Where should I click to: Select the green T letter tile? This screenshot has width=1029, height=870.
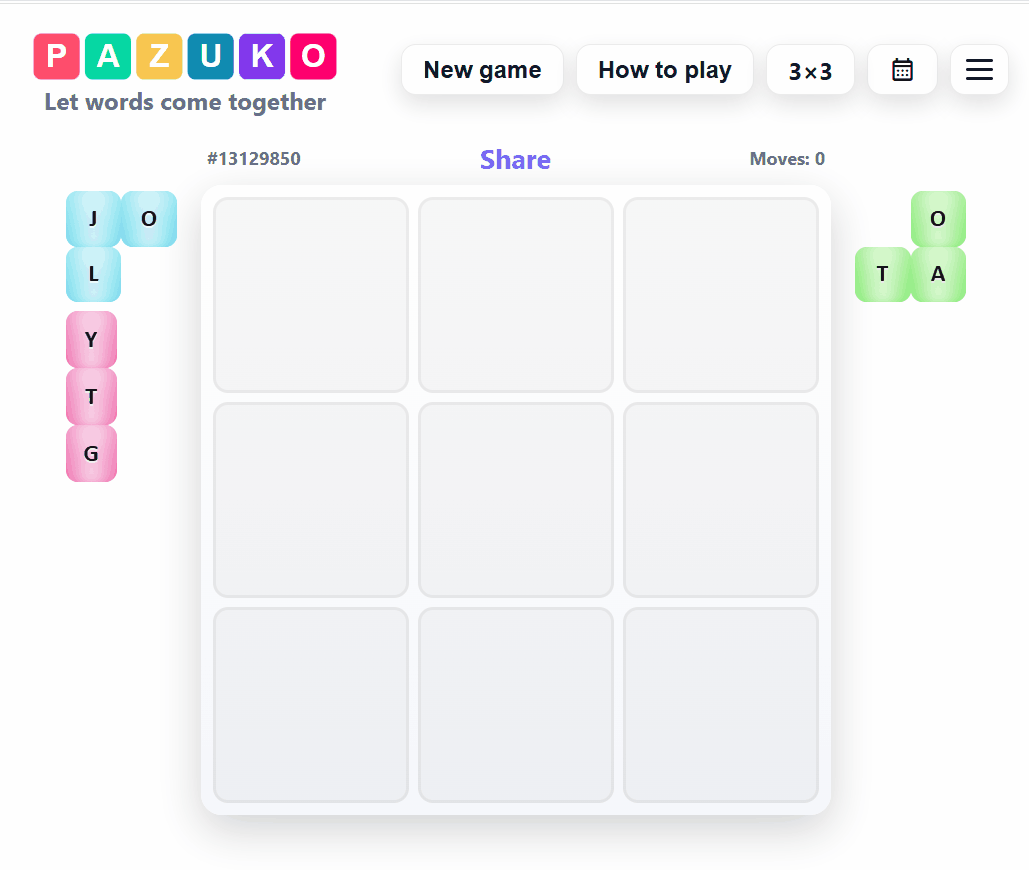point(882,274)
